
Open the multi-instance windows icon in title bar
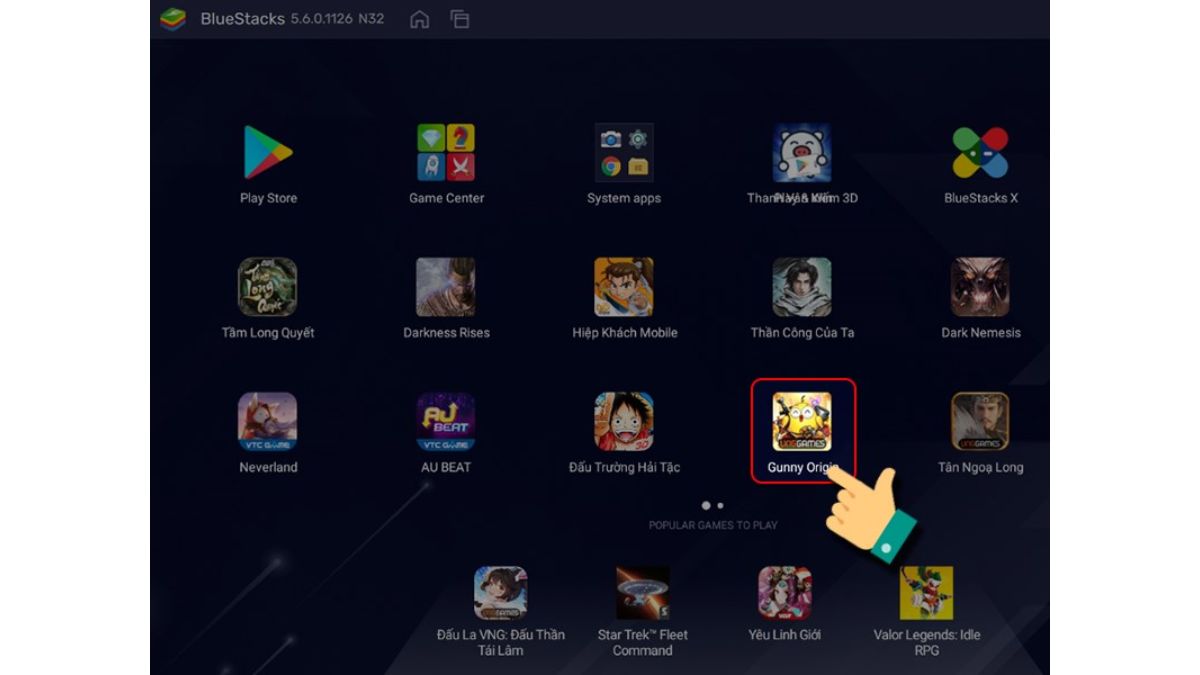click(460, 19)
